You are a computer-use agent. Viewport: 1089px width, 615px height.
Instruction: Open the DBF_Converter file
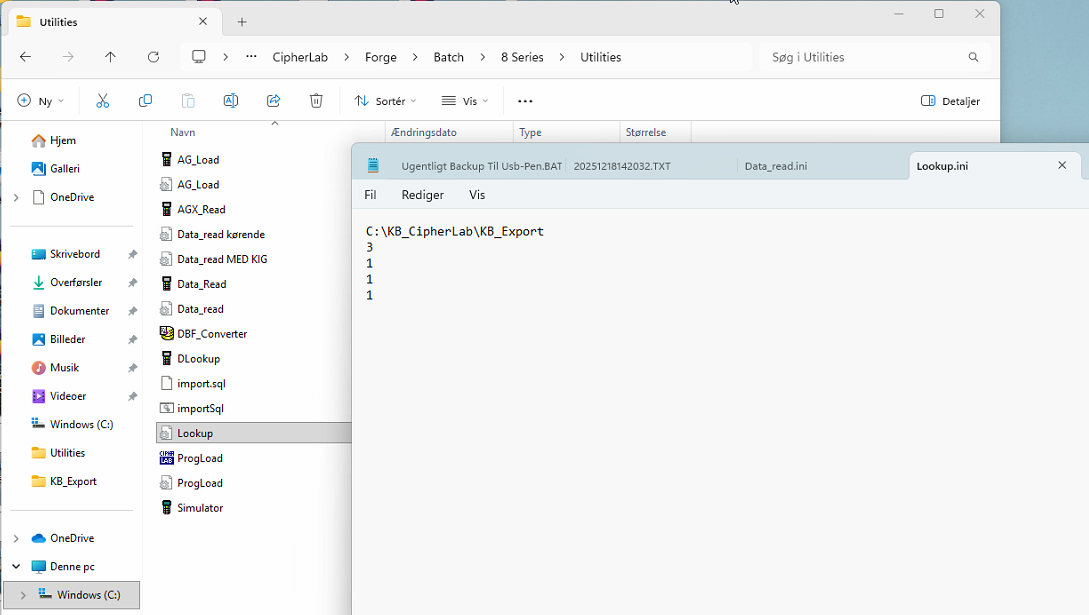(x=211, y=334)
